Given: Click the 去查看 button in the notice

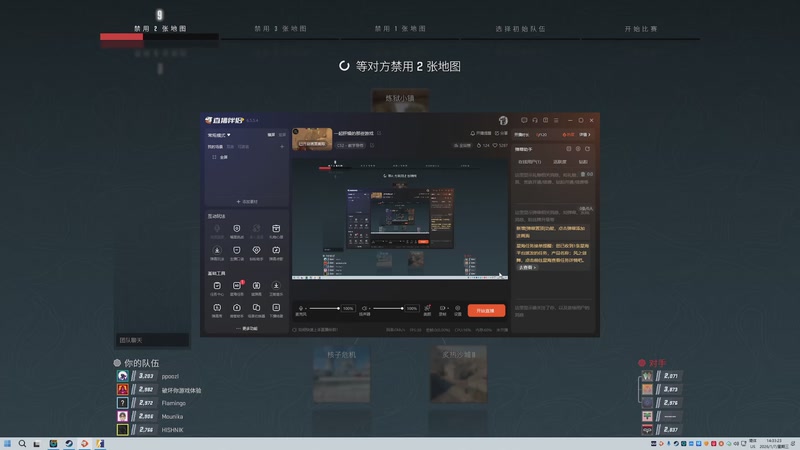Looking at the screenshot, I should tap(527, 267).
